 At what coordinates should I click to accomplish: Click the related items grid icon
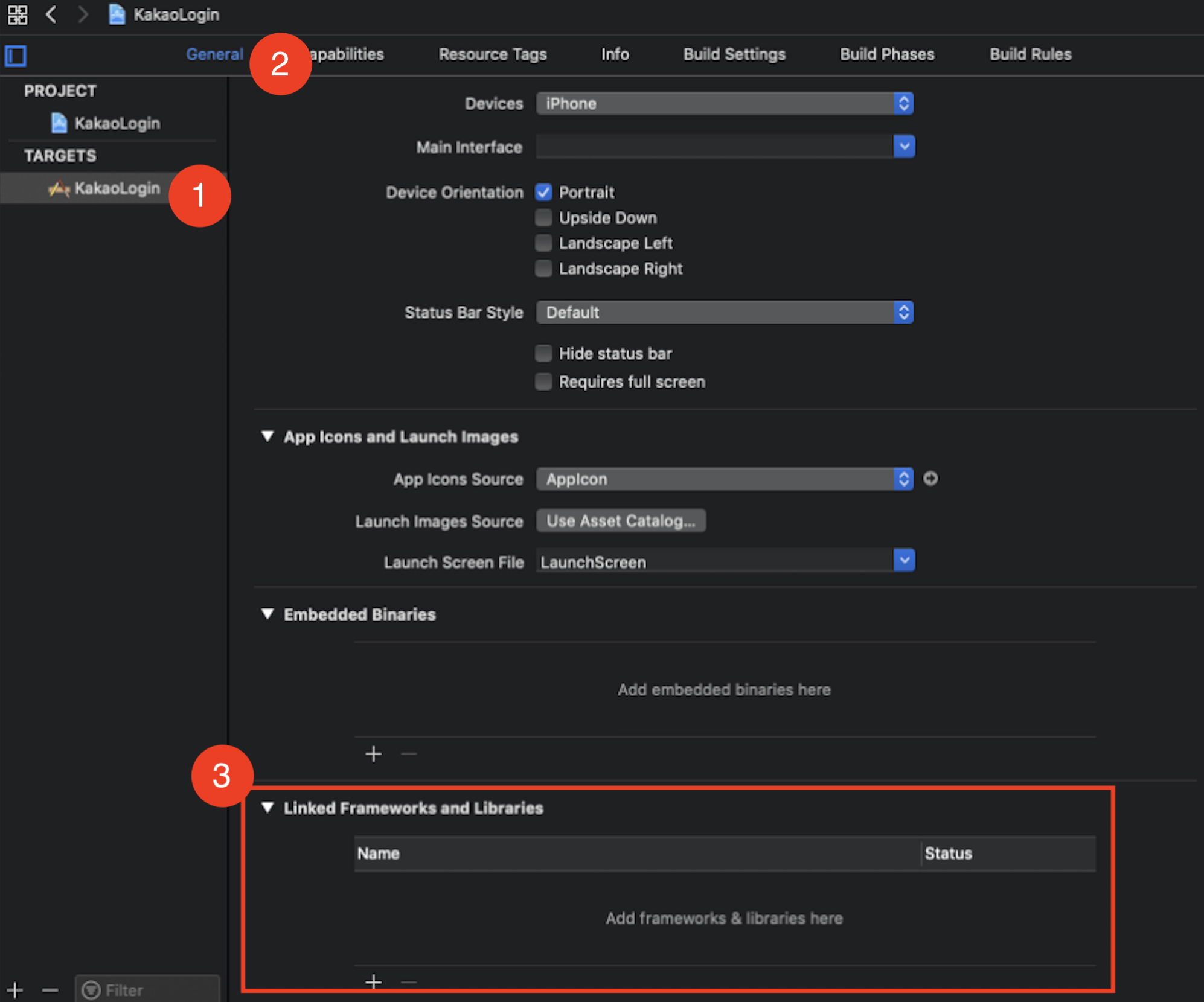[x=18, y=14]
